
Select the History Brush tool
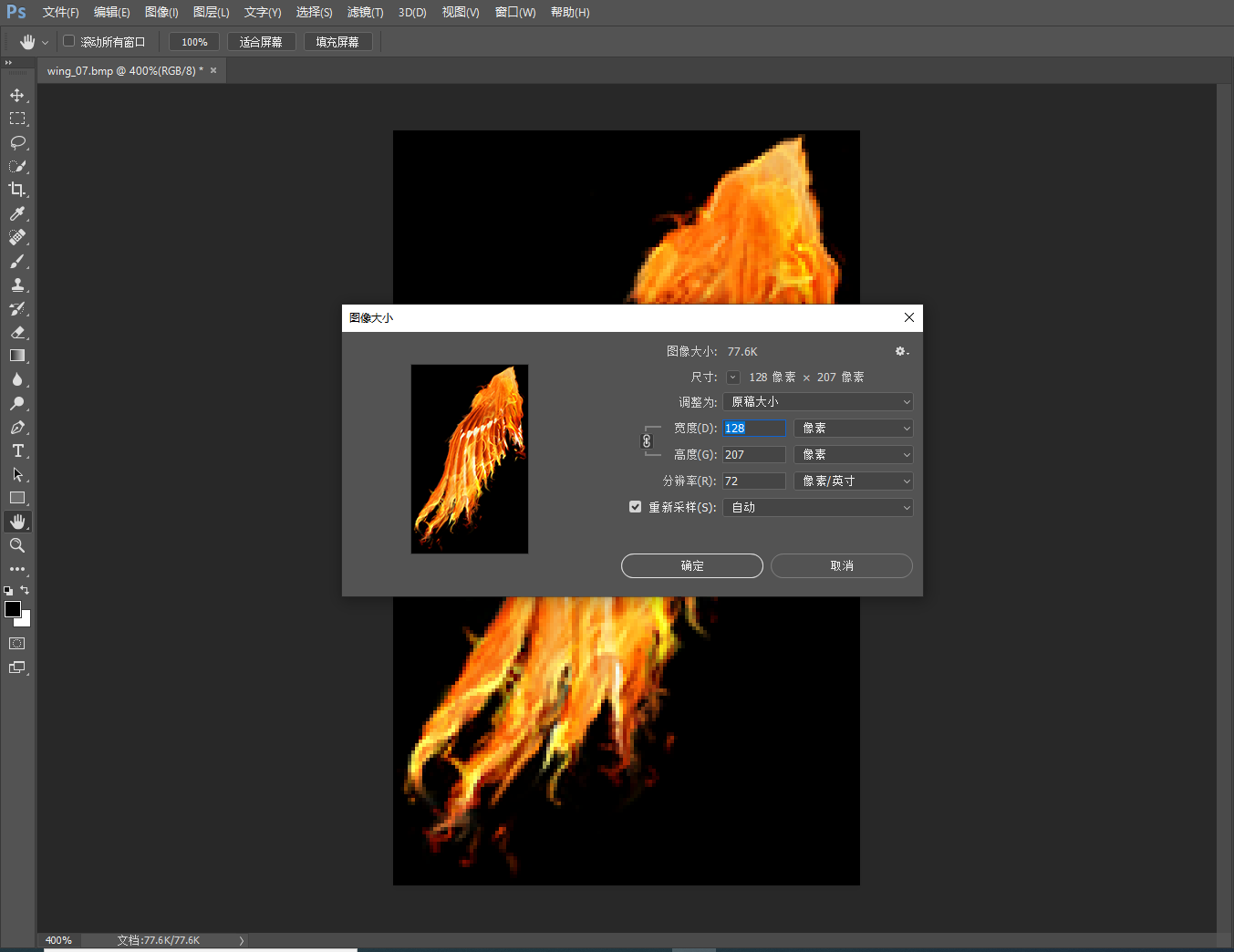[x=17, y=308]
